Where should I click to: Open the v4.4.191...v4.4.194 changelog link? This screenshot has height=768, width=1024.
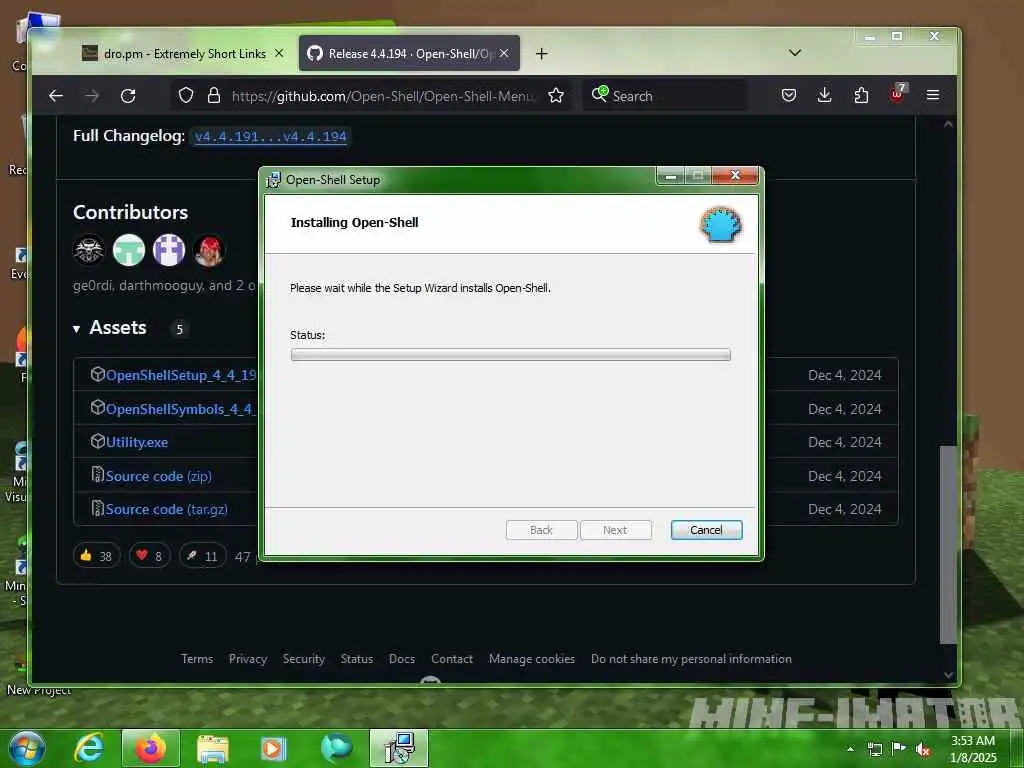[270, 136]
